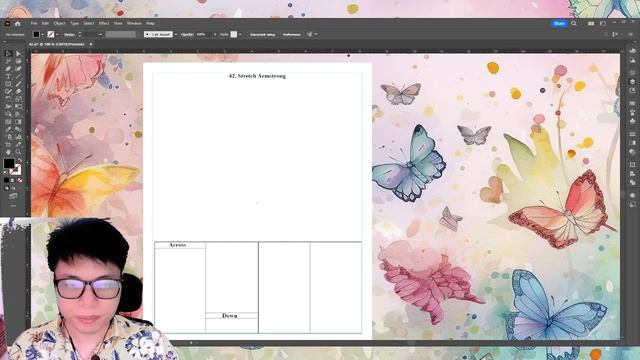Select the Slice tool

click(x=18, y=144)
